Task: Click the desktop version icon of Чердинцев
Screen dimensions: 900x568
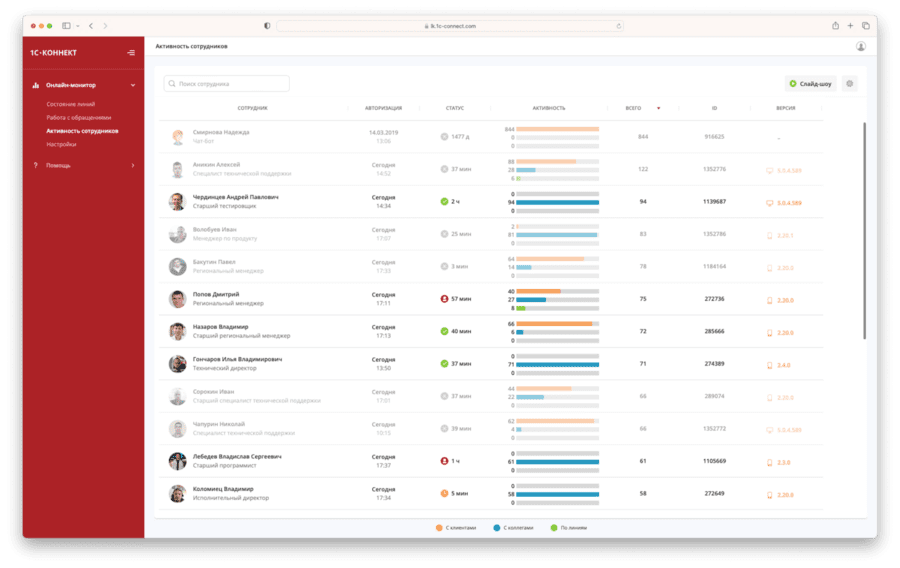Action: click(770, 203)
